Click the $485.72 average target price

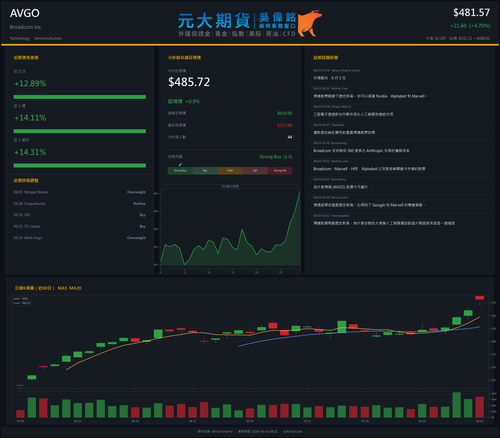pyautogui.click(x=189, y=82)
